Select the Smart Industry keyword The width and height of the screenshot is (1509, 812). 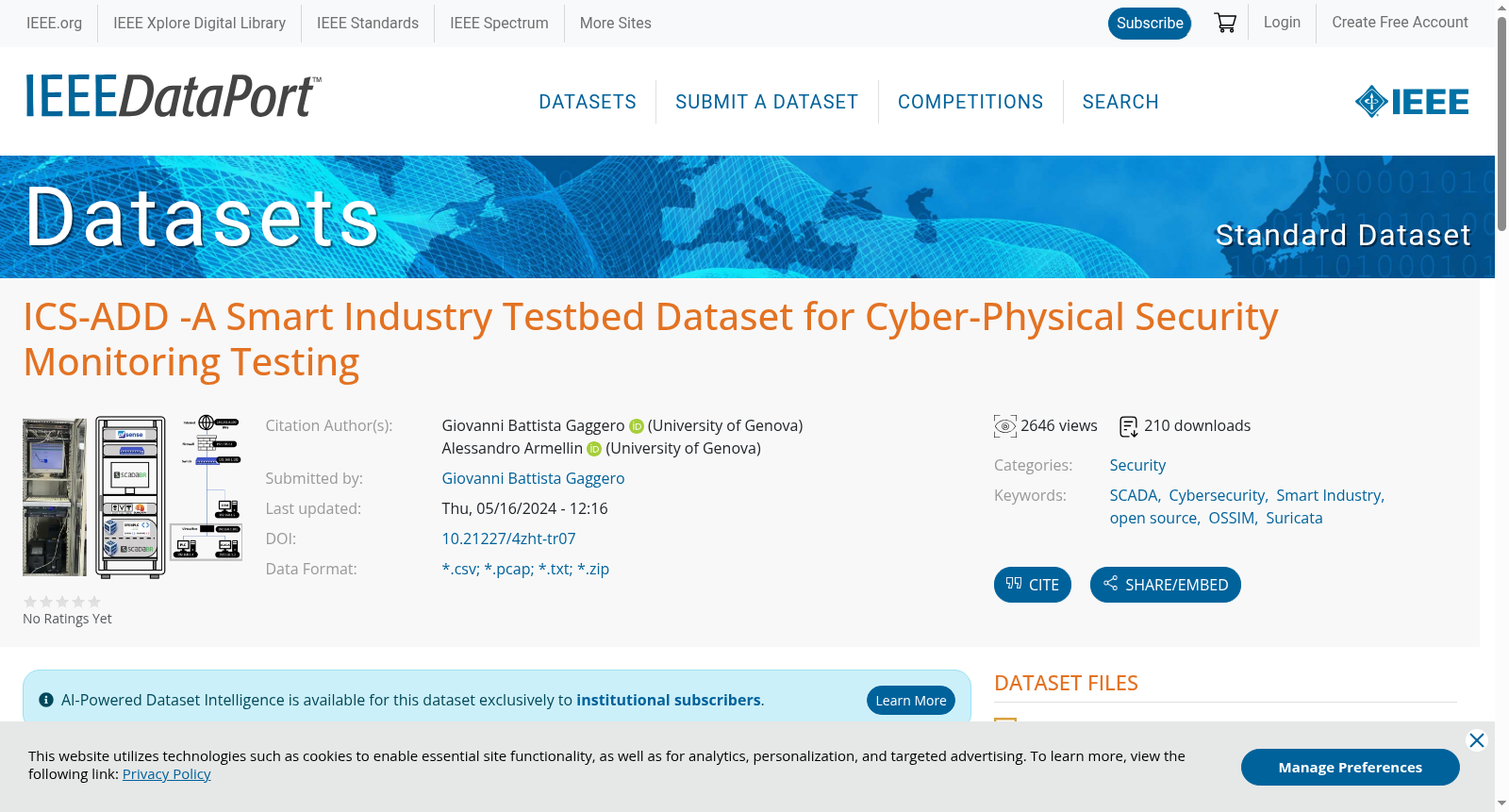click(1329, 496)
